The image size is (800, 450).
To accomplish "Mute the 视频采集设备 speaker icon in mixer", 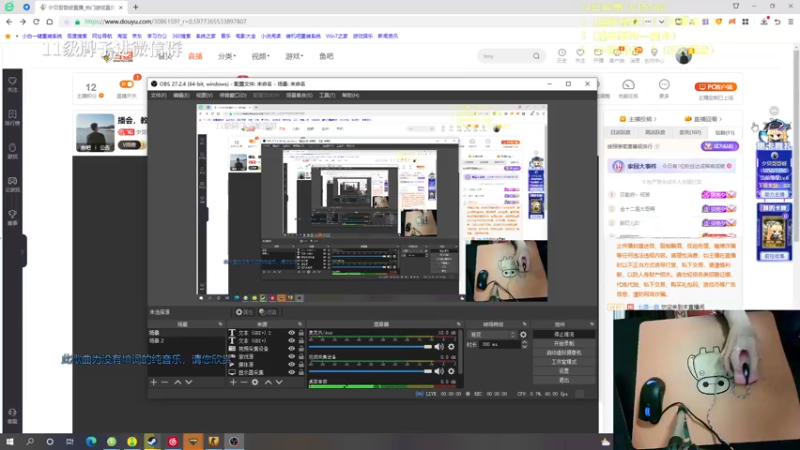I will (439, 371).
